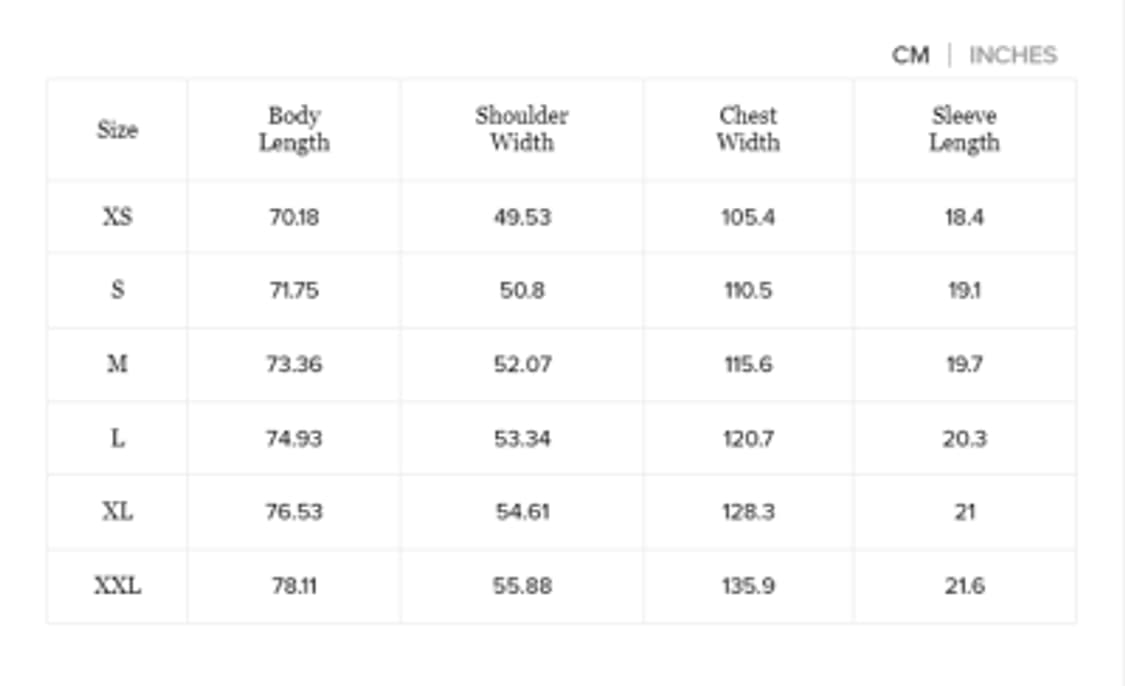Viewport: 1125px width, 686px height.
Task: Click the 21.6 sleeve length cell
Action: click(964, 586)
